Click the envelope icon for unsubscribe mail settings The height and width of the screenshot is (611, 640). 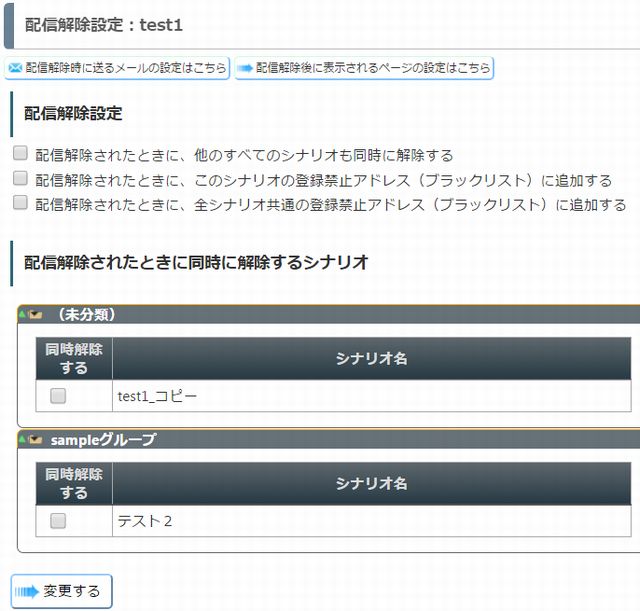coord(15,68)
